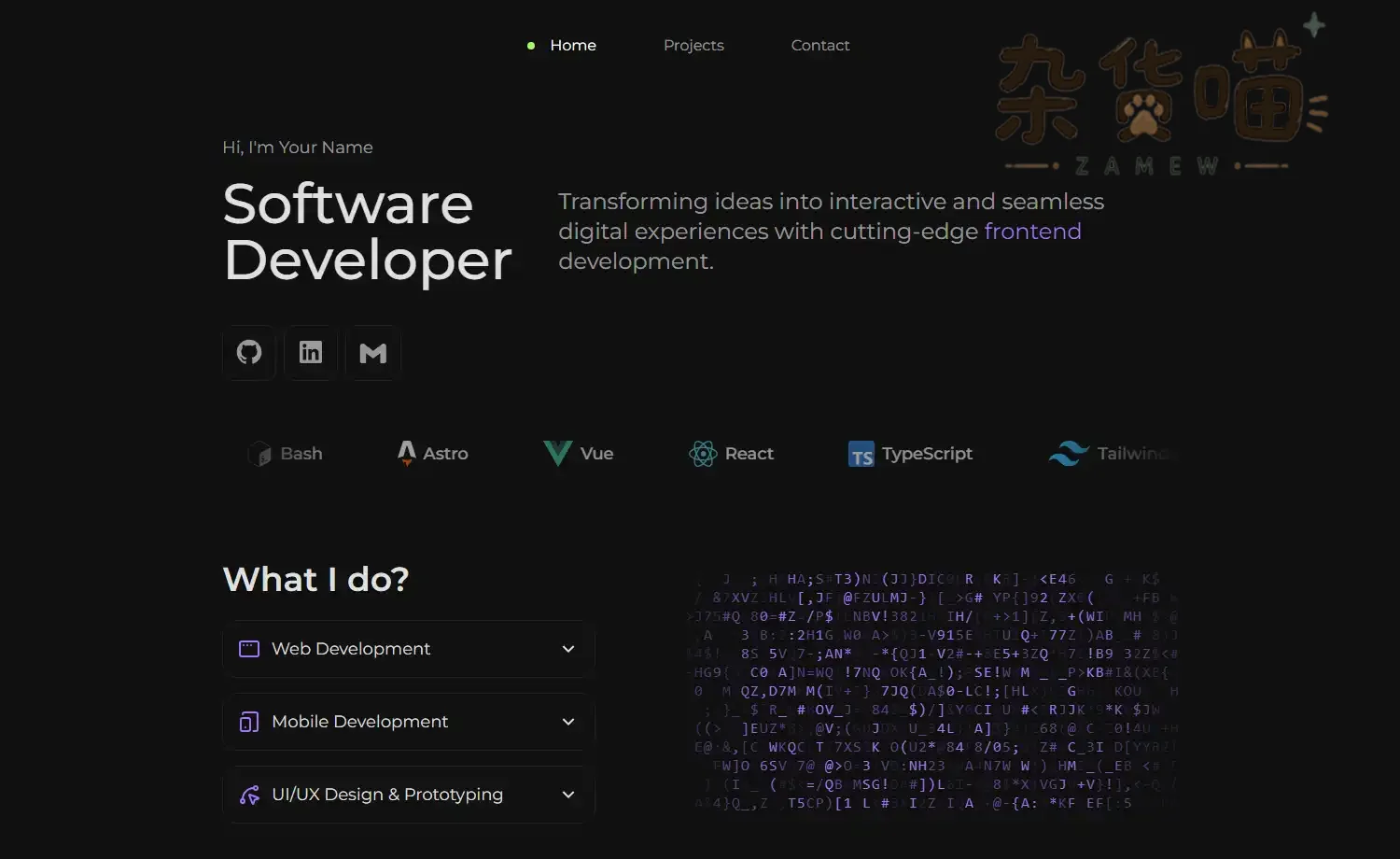
Task: Click the Gmail mail icon
Action: pyautogui.click(x=372, y=352)
